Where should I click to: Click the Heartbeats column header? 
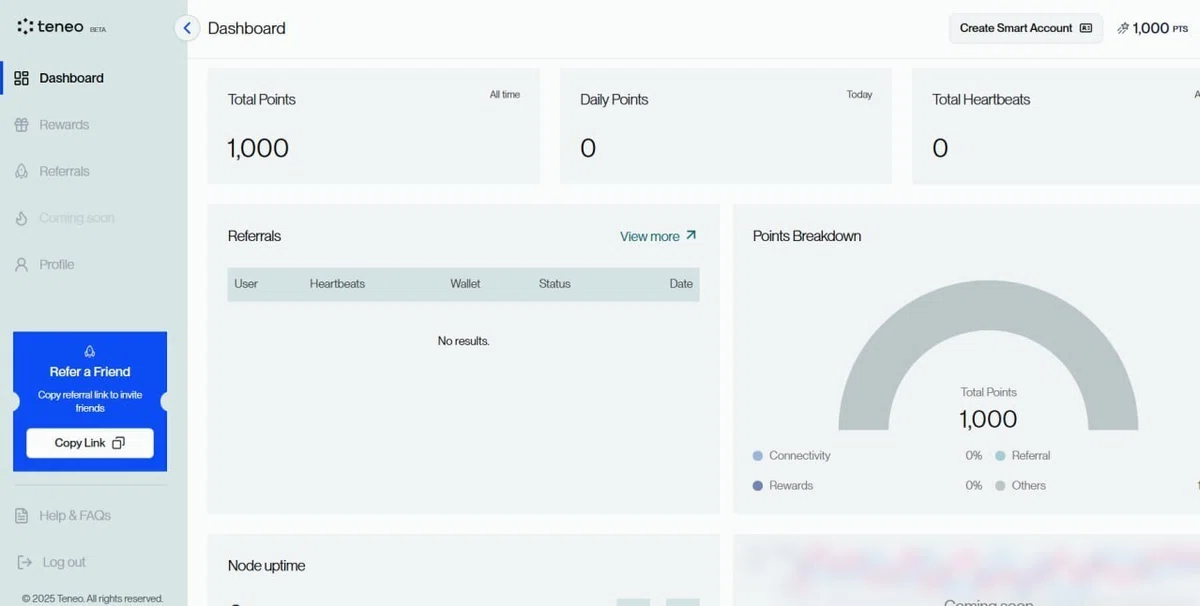click(x=337, y=284)
